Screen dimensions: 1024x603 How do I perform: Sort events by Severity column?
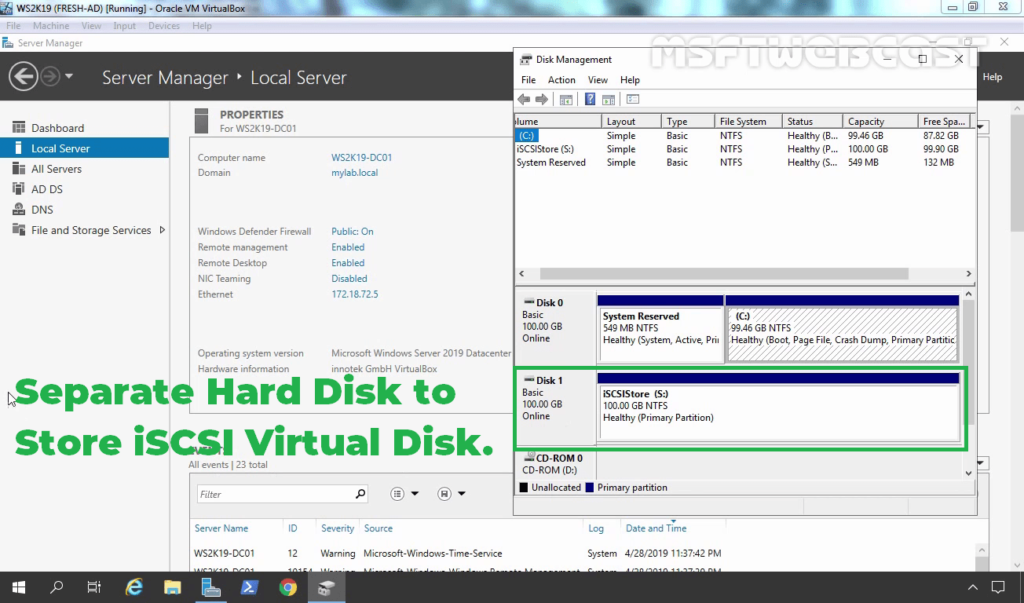click(337, 528)
